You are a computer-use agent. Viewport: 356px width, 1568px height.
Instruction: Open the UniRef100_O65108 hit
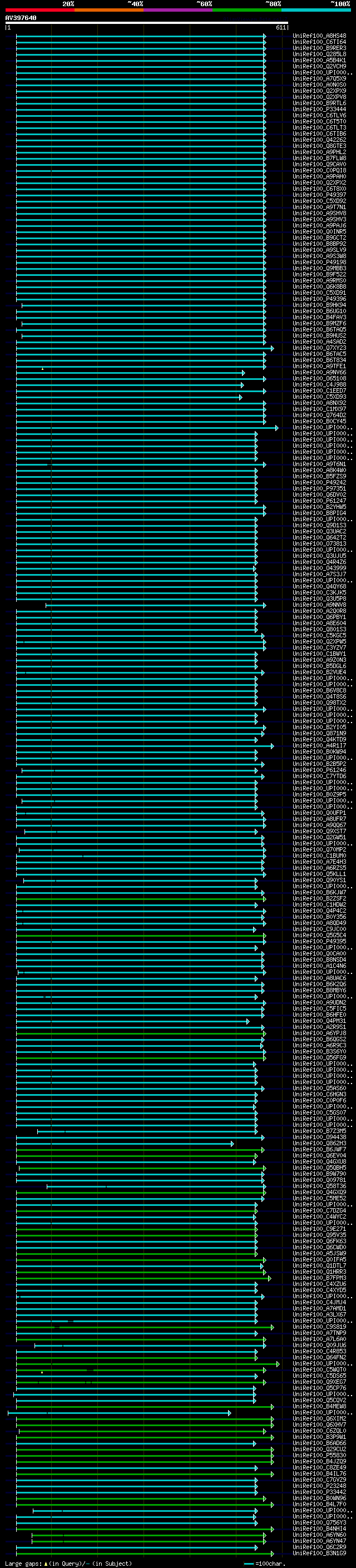[x=319, y=379]
